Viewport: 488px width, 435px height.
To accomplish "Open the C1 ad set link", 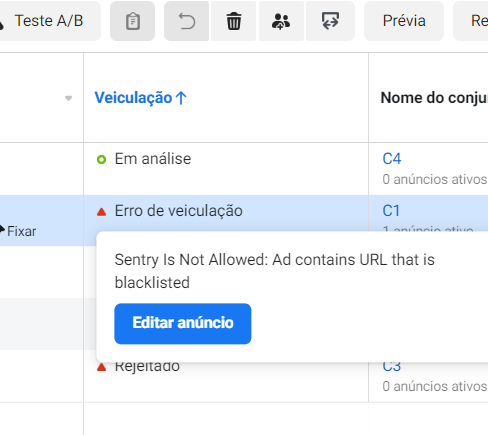I will (391, 211).
